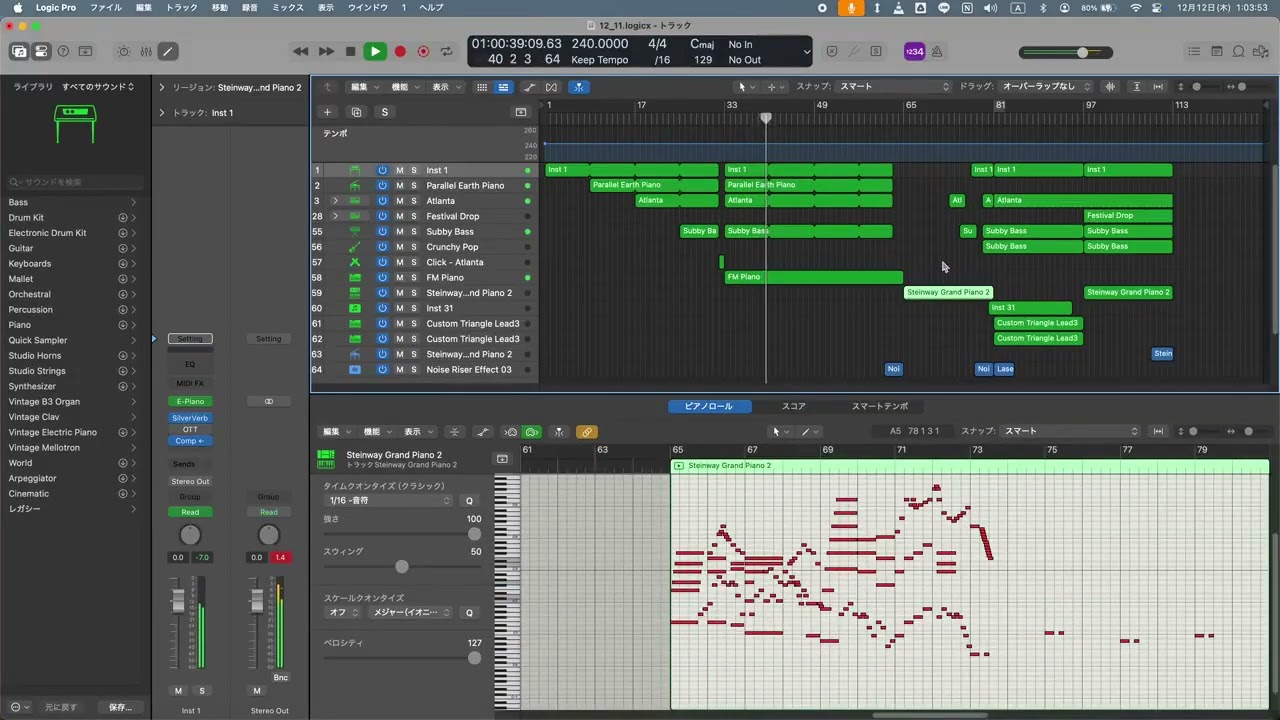Click the green Play button

[x=375, y=51]
